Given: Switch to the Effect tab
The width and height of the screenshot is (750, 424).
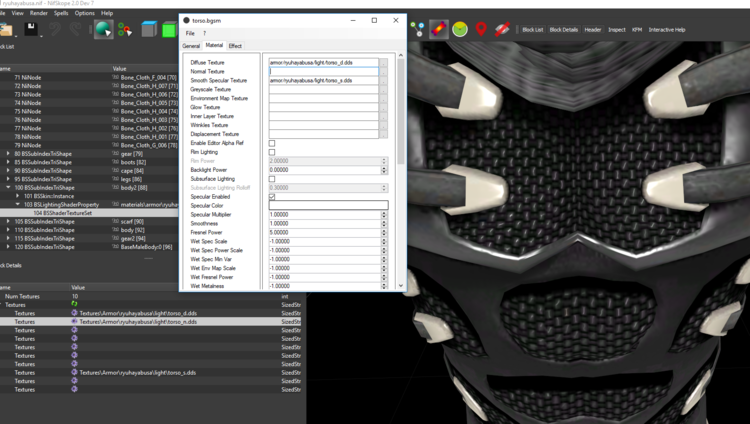Looking at the screenshot, I should coord(235,46).
